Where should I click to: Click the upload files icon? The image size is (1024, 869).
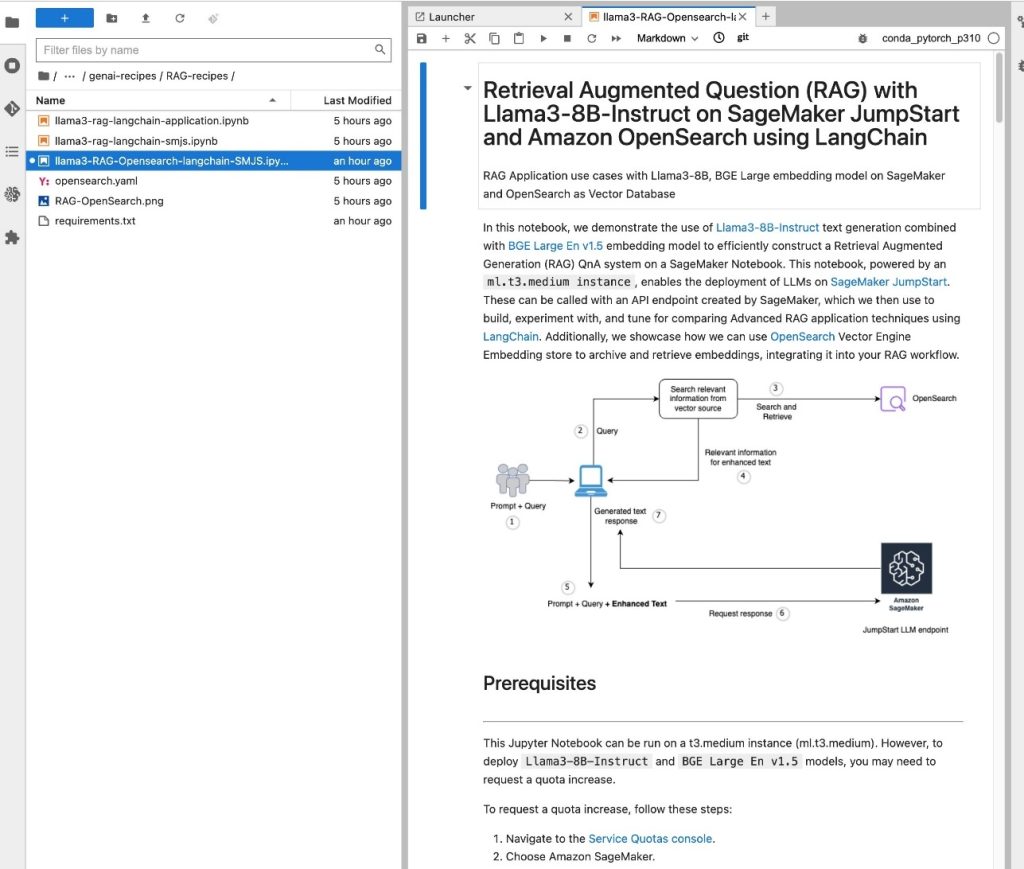(146, 18)
